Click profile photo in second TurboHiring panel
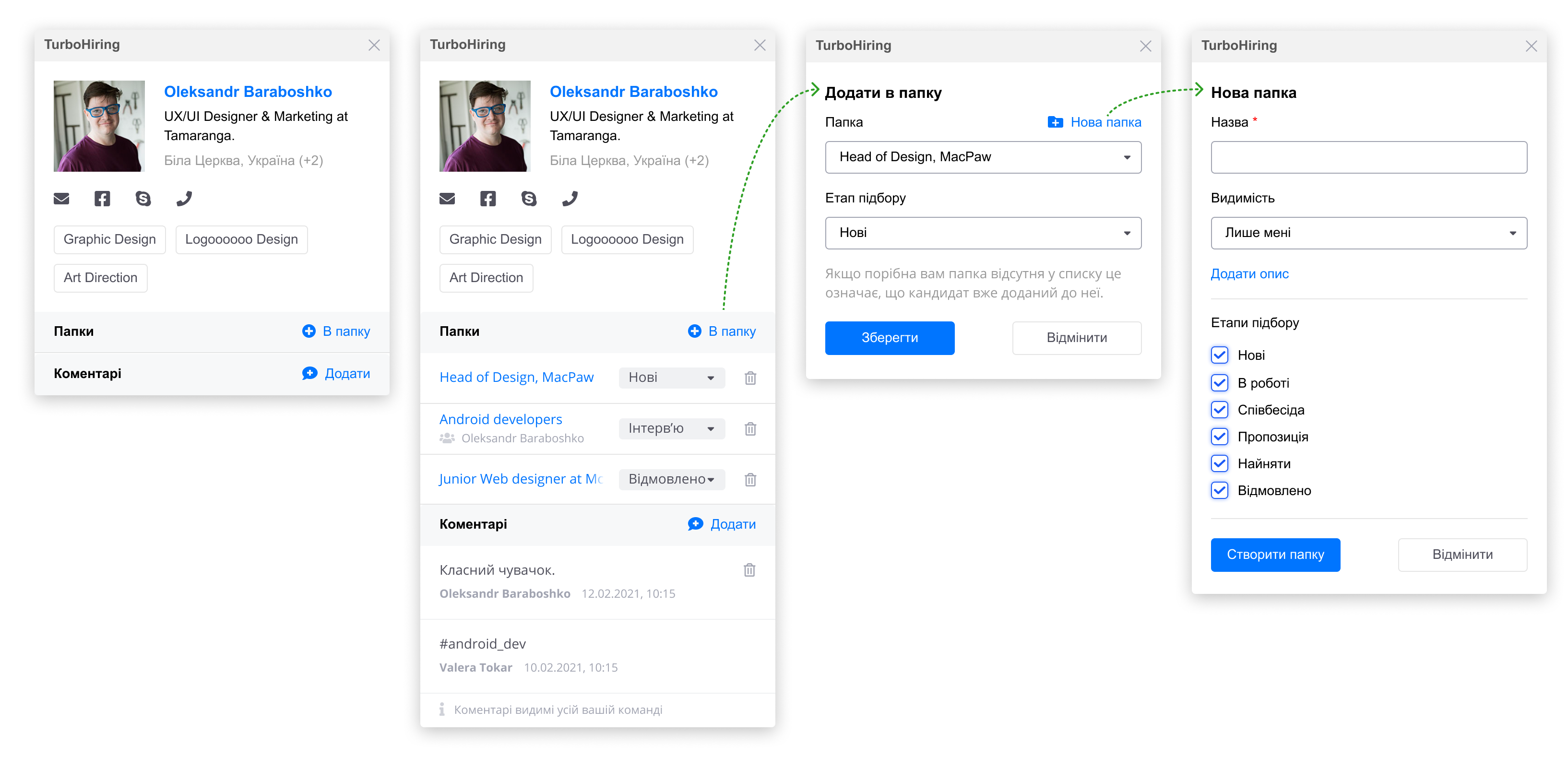 [x=485, y=126]
